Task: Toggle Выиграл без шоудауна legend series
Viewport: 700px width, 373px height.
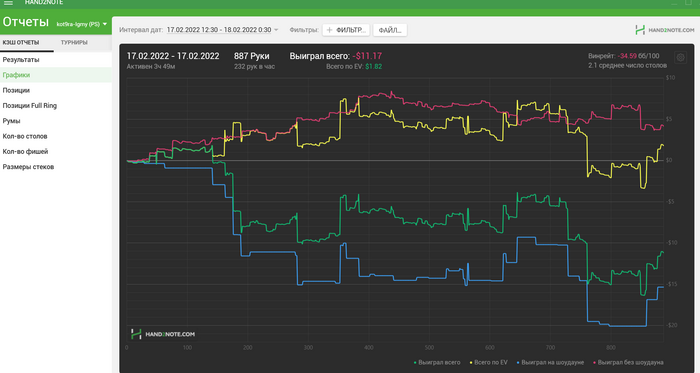Action: point(628,362)
